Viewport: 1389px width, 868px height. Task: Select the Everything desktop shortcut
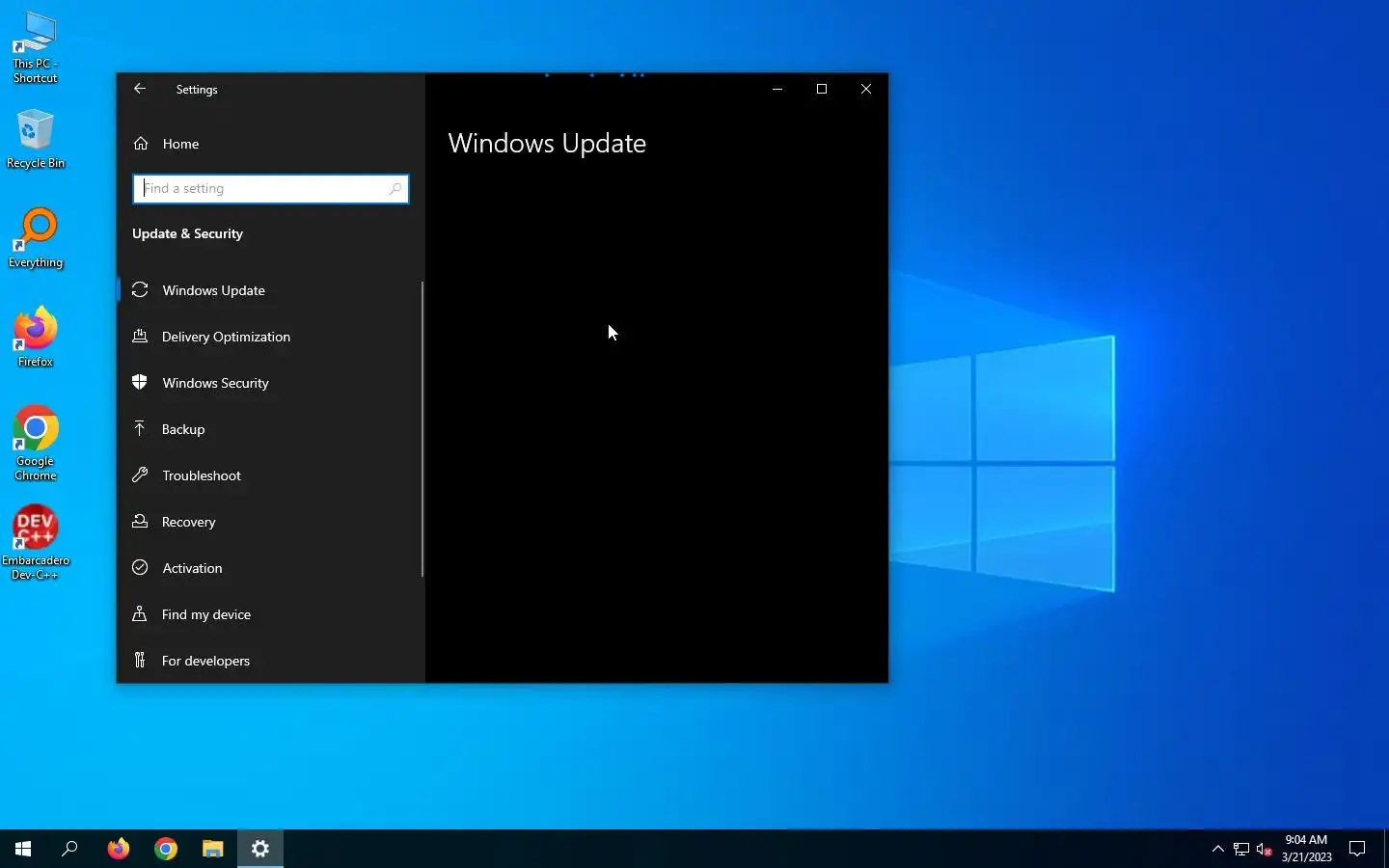coord(35,238)
